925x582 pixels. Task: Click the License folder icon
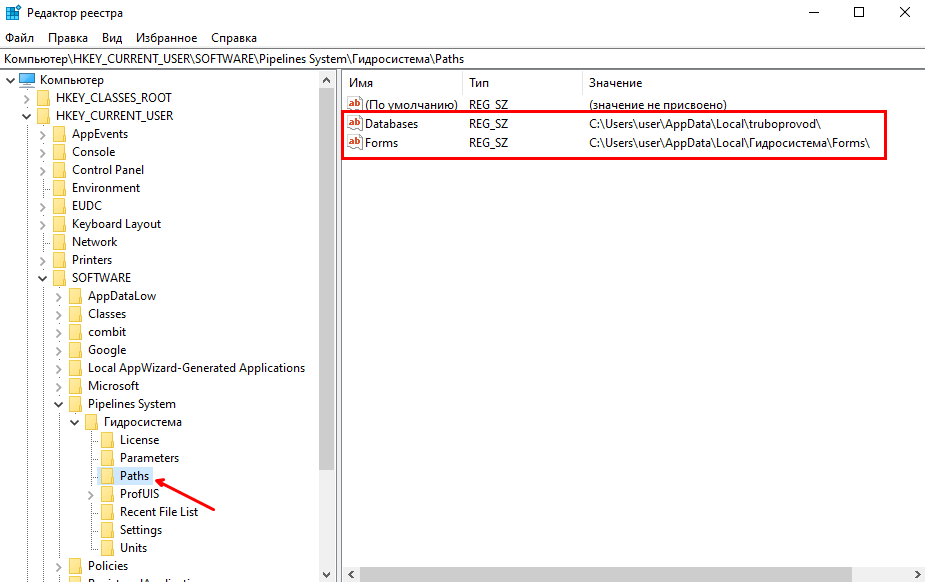(x=107, y=440)
